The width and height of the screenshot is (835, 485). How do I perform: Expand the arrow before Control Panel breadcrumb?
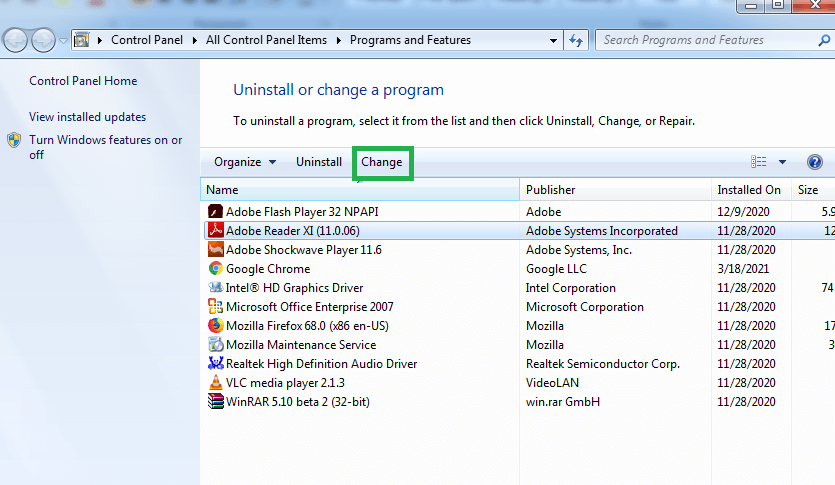tap(100, 40)
